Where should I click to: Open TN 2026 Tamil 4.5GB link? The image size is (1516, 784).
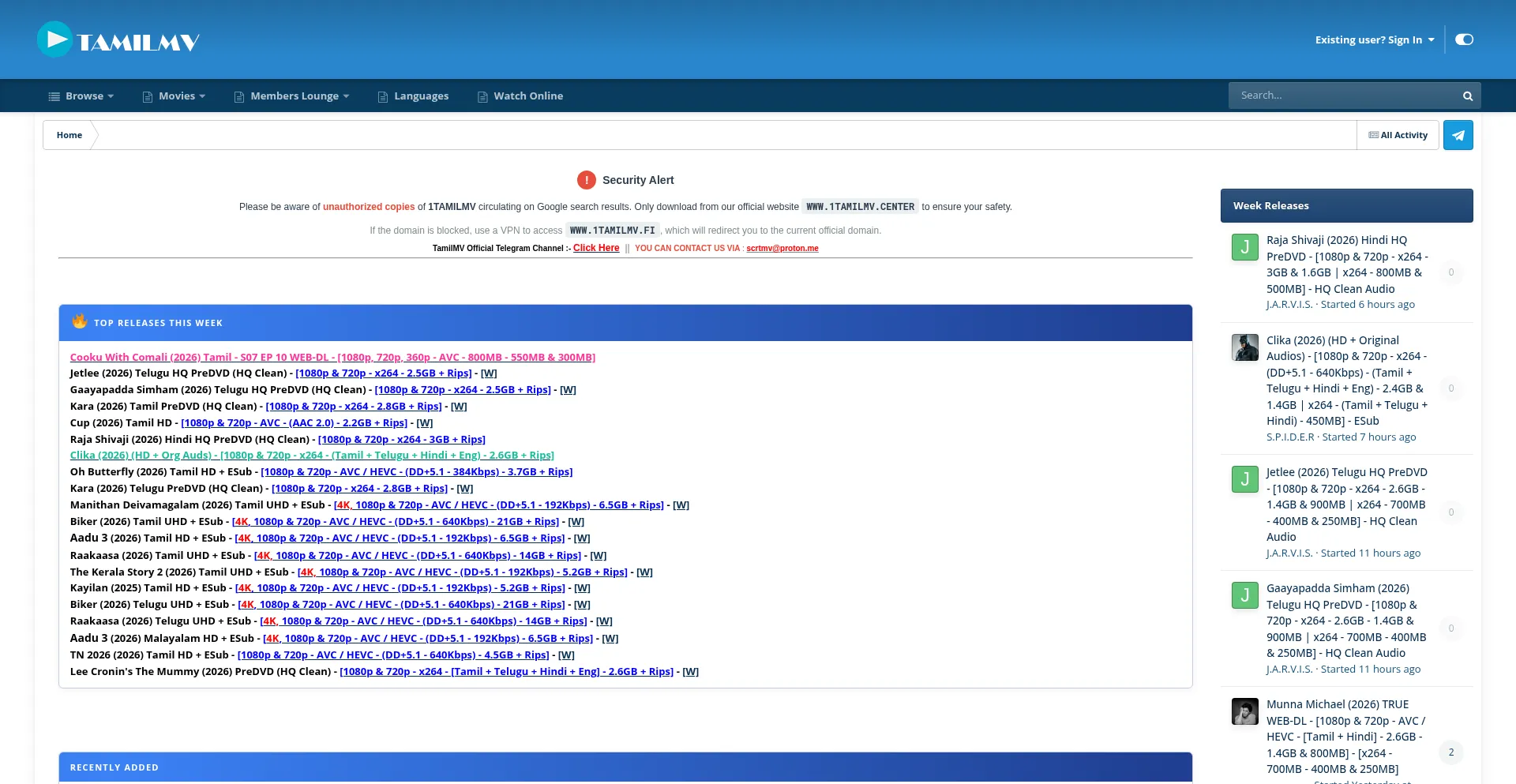[x=393, y=655]
